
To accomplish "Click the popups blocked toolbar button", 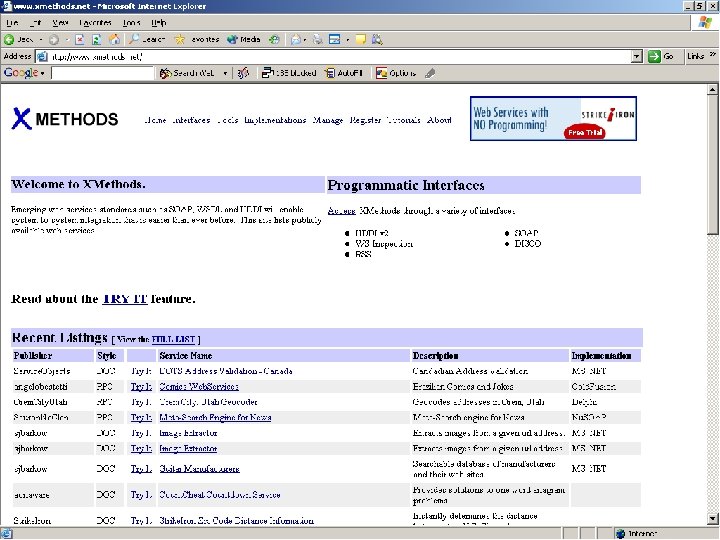I will pyautogui.click(x=289, y=73).
